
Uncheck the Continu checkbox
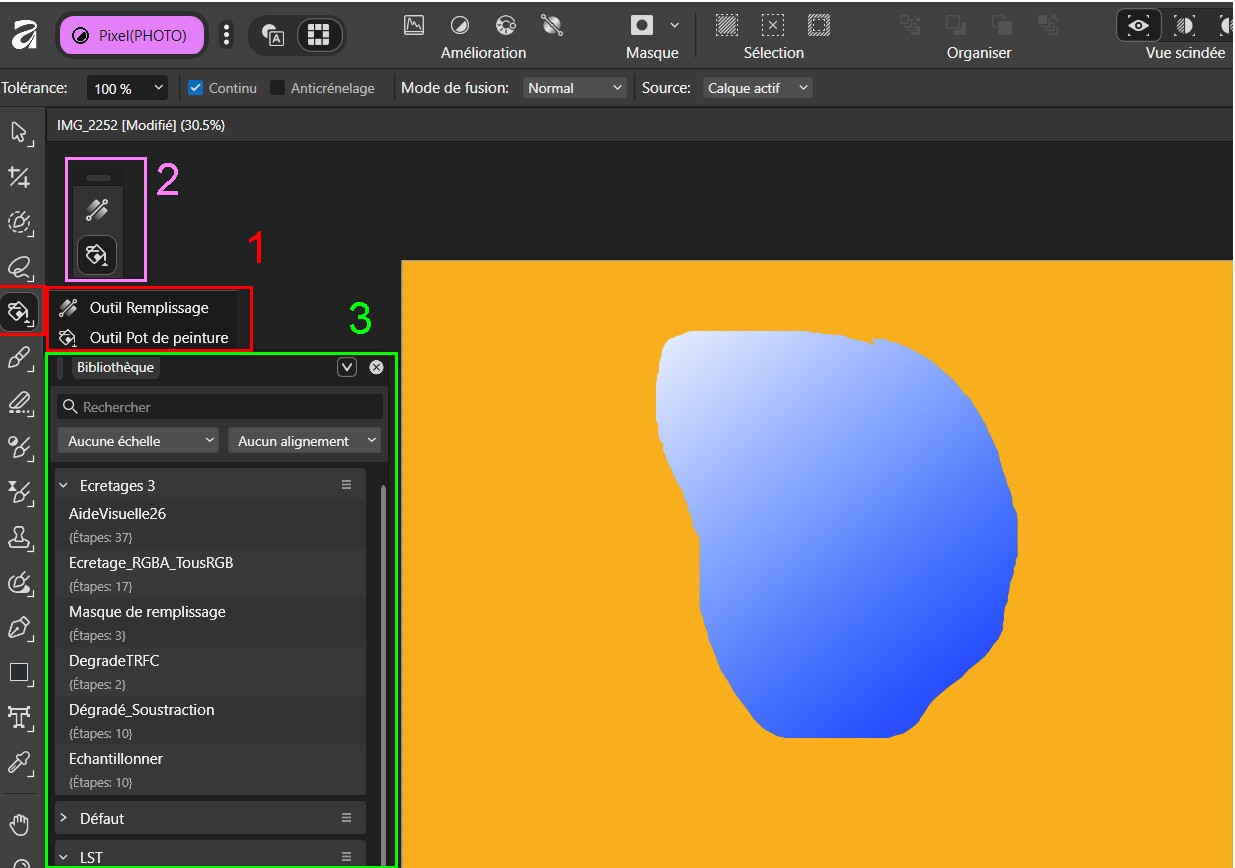[196, 88]
